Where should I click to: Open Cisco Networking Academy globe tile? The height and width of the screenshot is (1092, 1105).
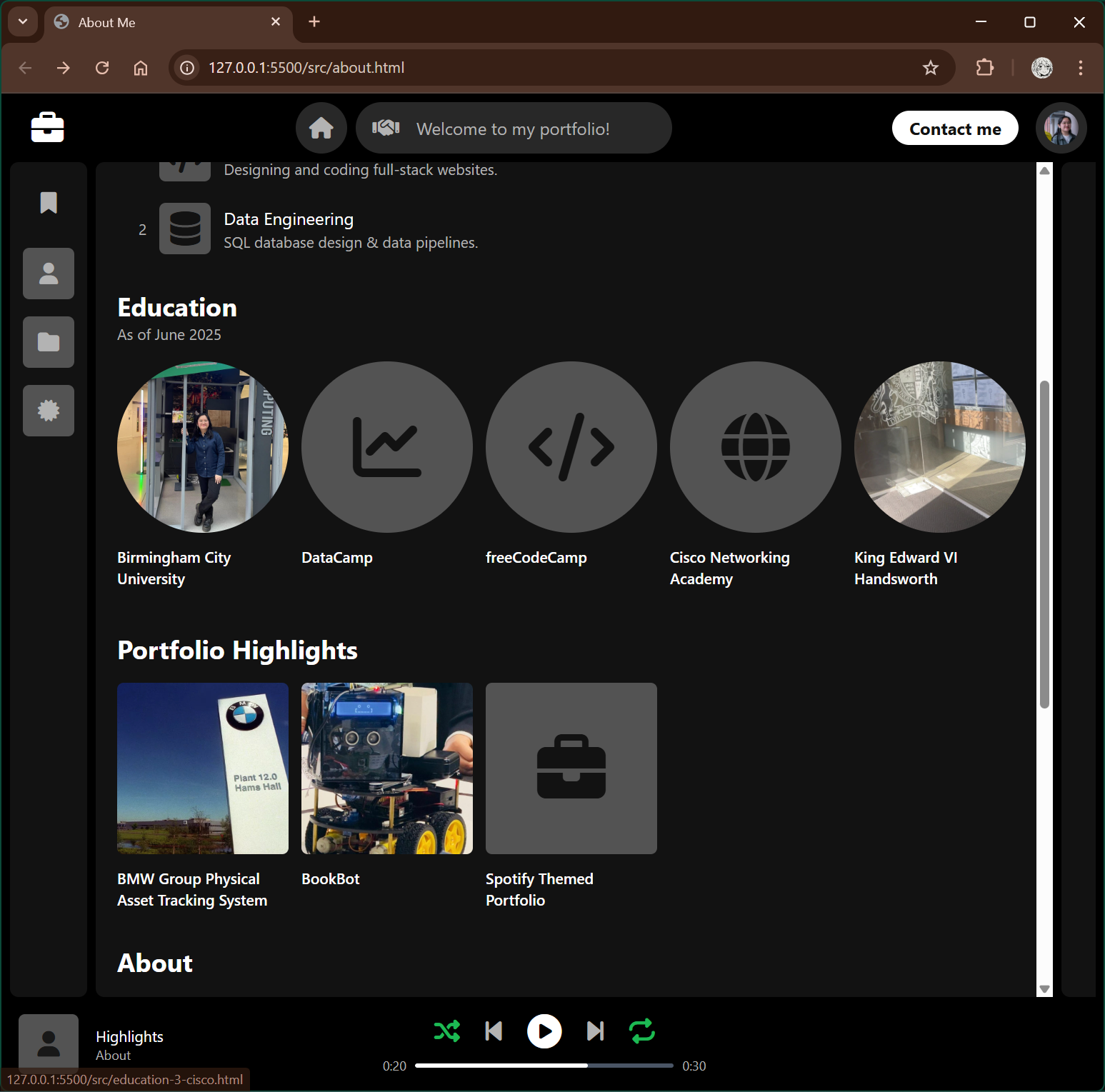pos(755,447)
